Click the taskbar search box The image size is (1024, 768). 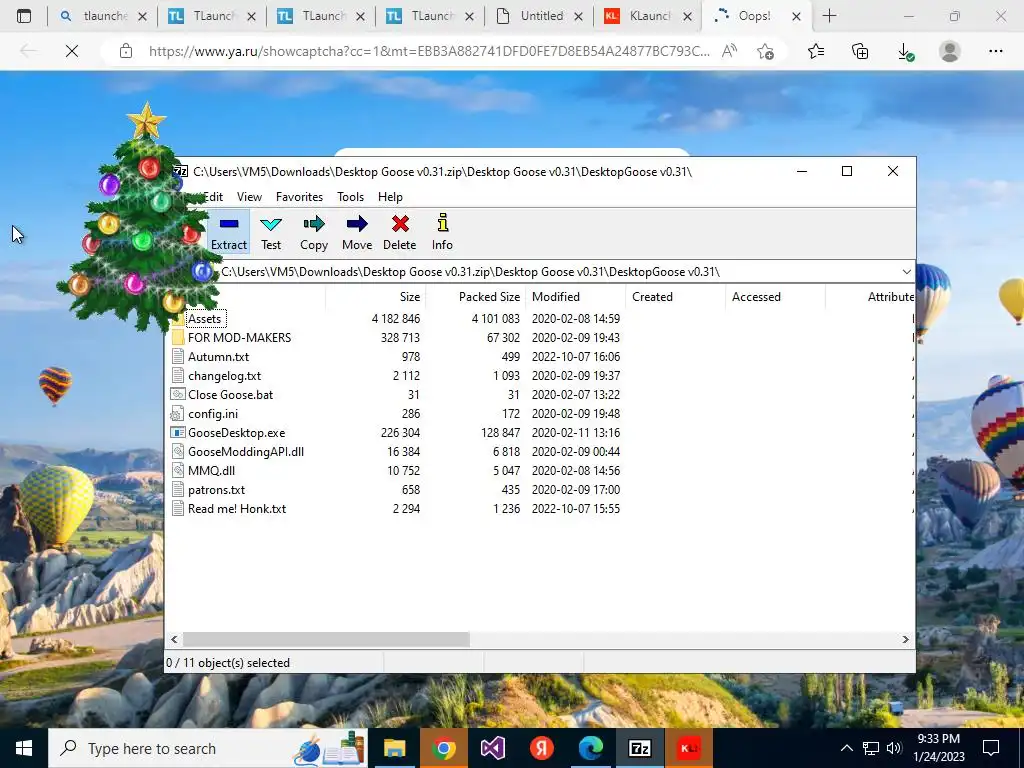click(x=208, y=748)
